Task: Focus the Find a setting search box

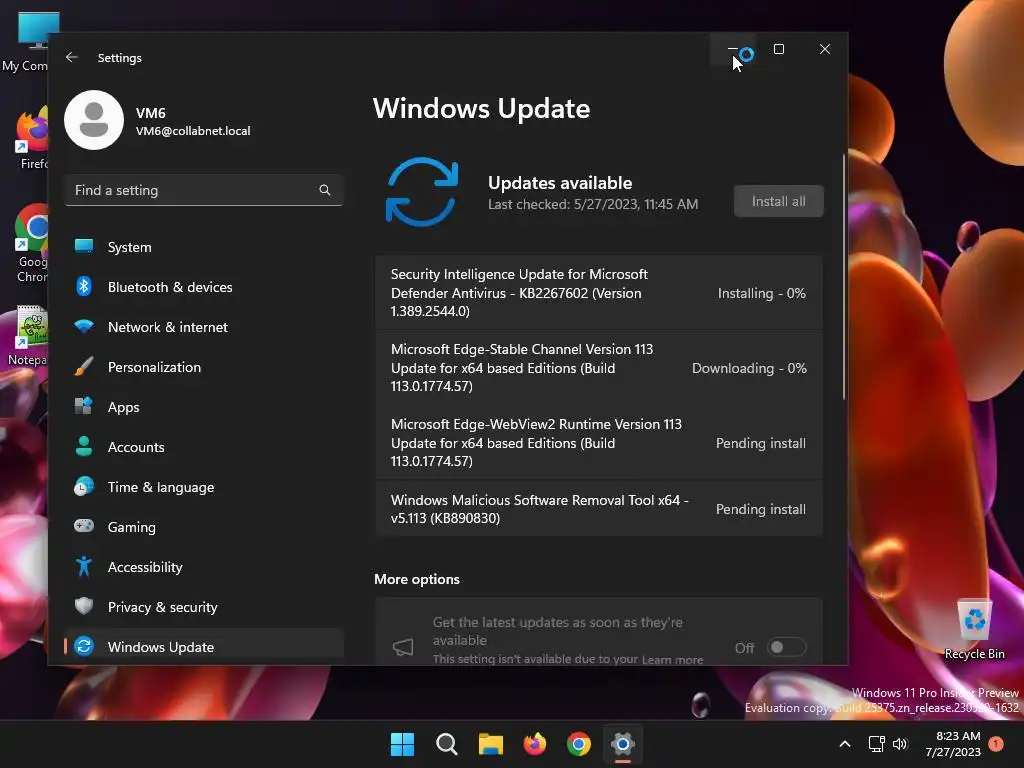Action: click(x=204, y=190)
